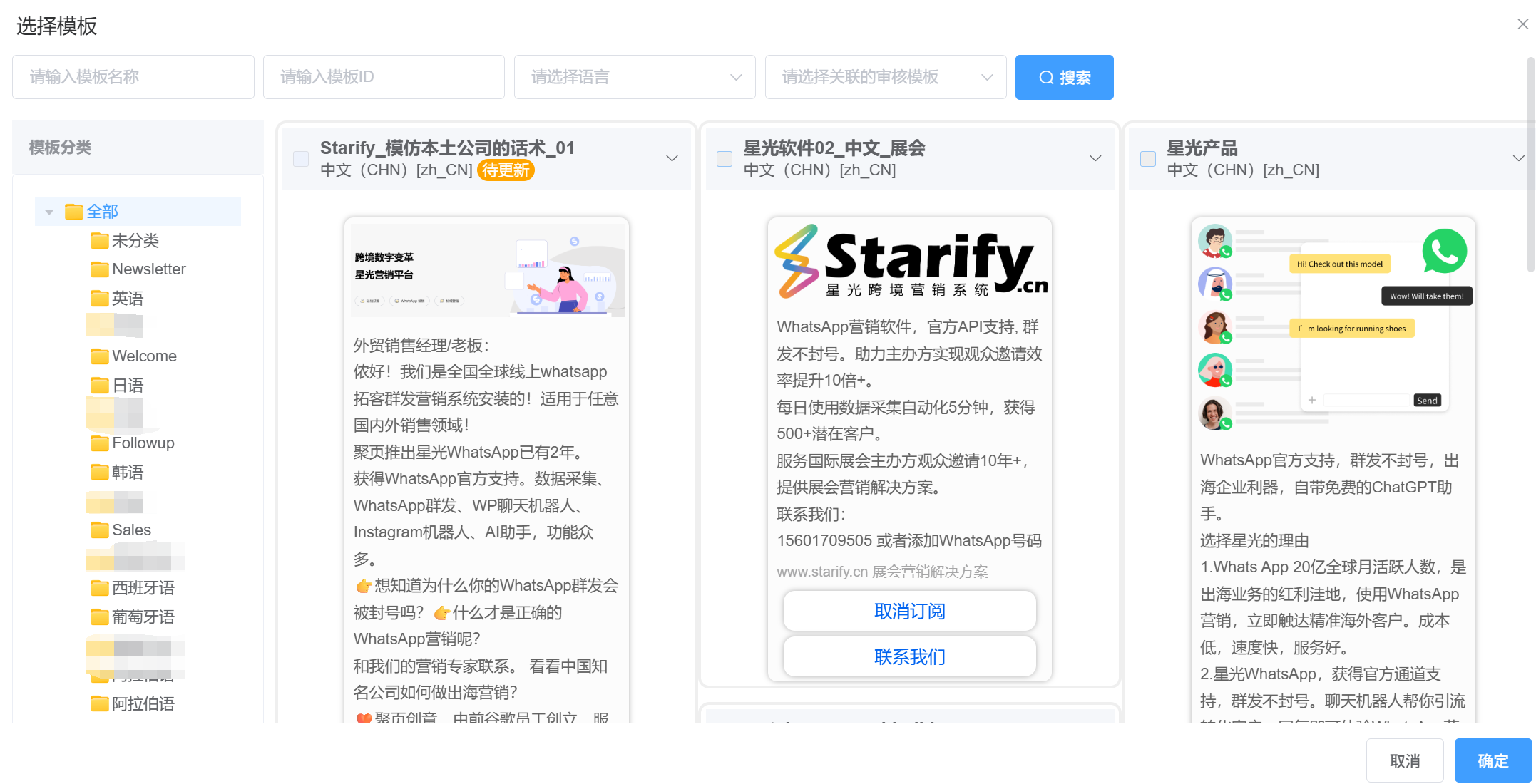The width and height of the screenshot is (1536, 784).
Task: Click the 跨境数字变革 banner image
Action: (487, 270)
